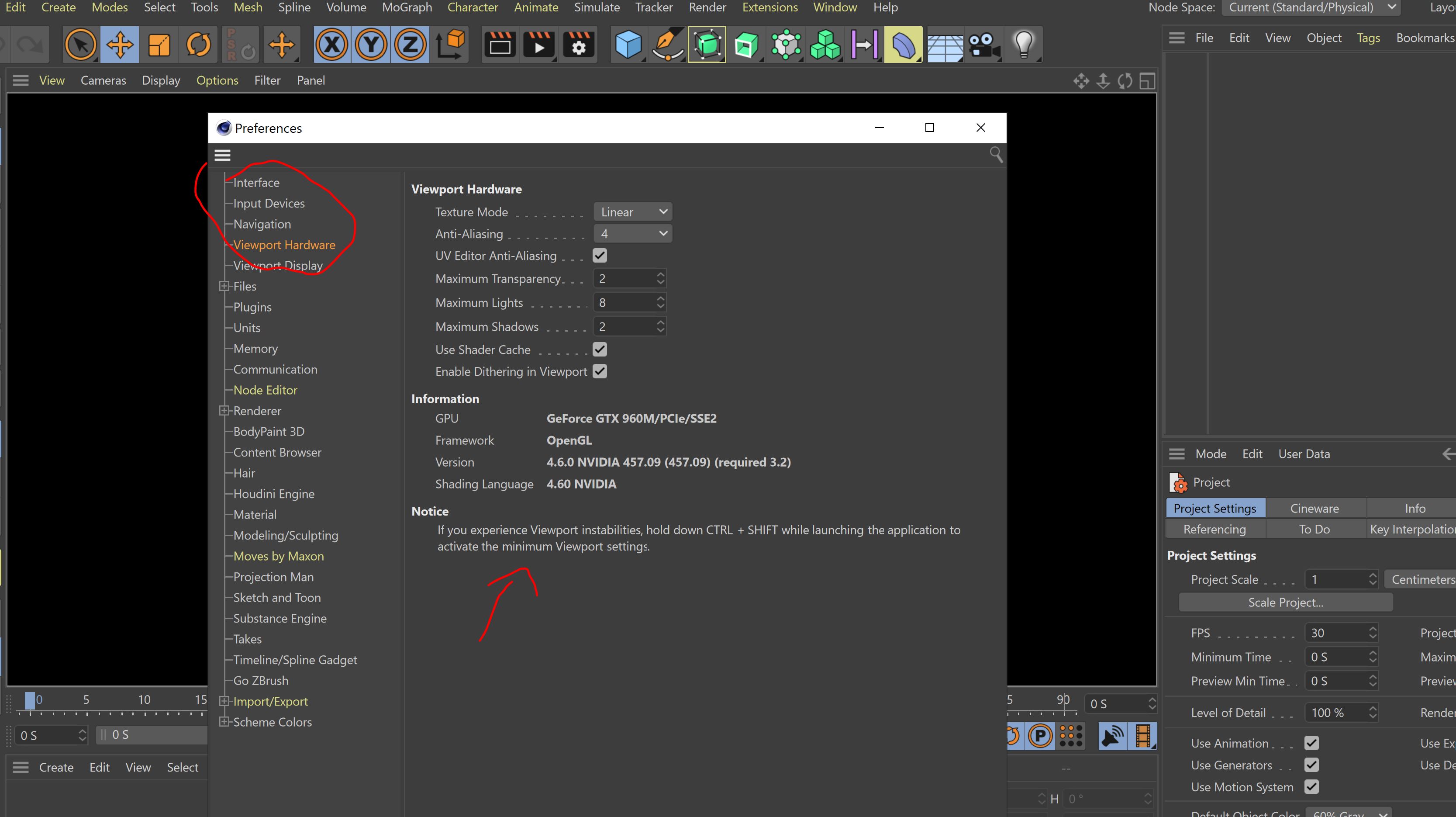Select Viewport Display in preferences list
The height and width of the screenshot is (817, 1456).
(278, 266)
